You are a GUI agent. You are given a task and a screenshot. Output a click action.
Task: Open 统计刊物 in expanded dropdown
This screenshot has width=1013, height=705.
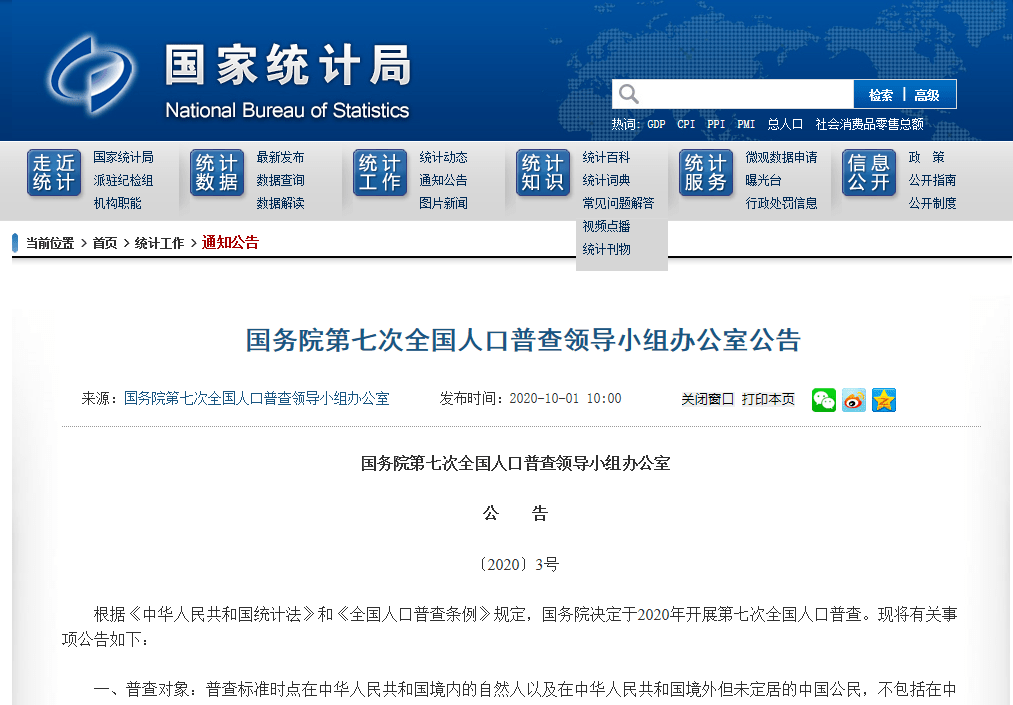point(606,249)
